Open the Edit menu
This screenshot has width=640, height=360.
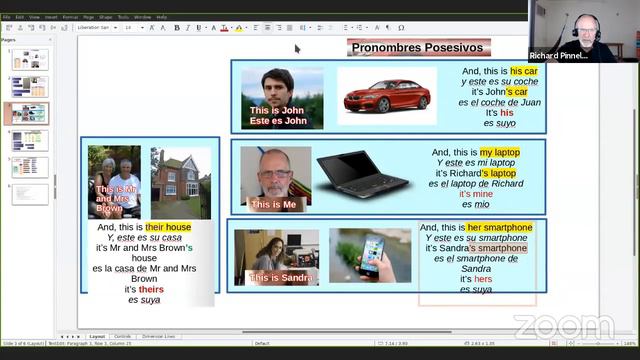point(20,17)
